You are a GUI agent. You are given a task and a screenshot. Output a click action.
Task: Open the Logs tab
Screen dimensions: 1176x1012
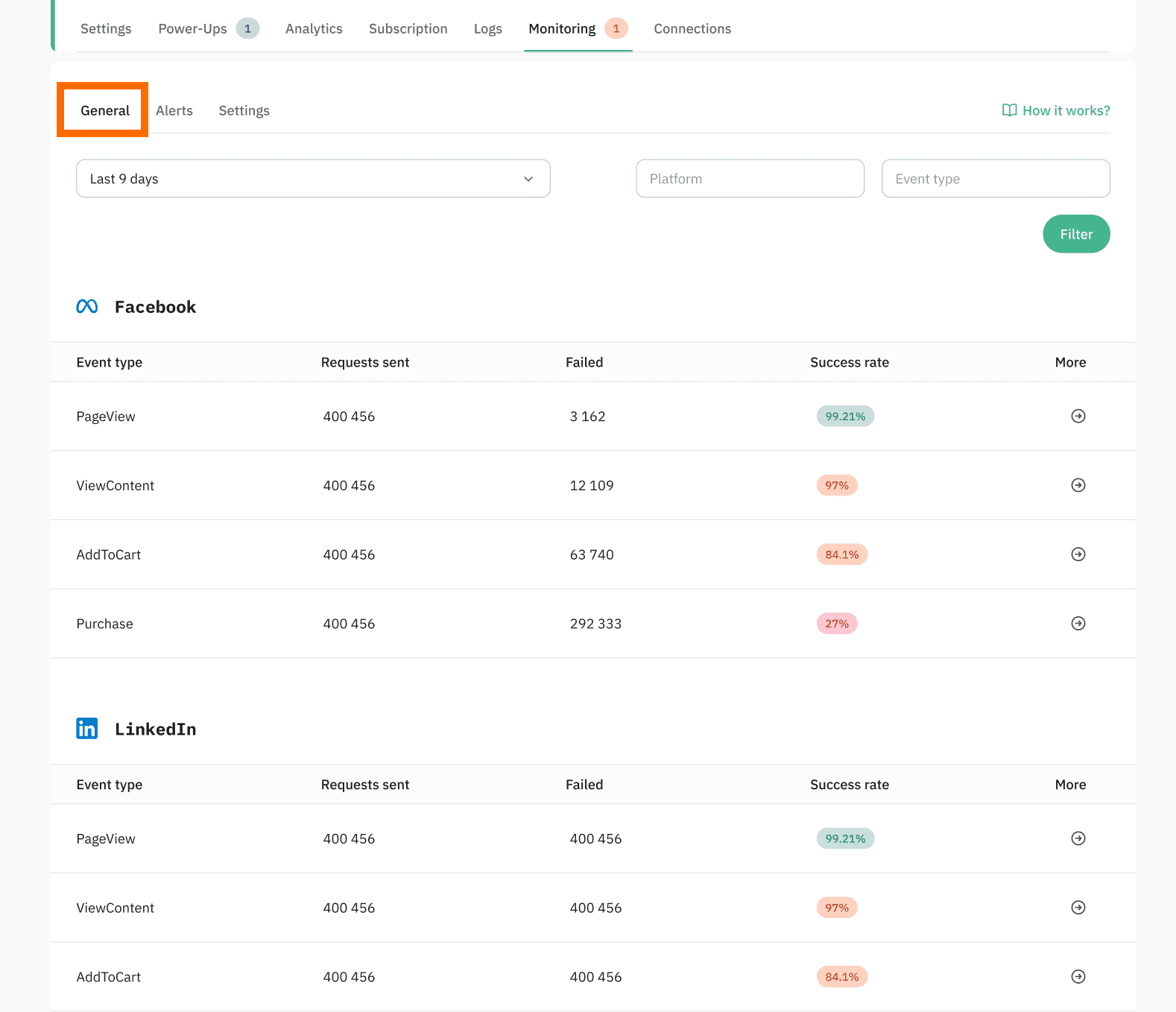tap(488, 29)
